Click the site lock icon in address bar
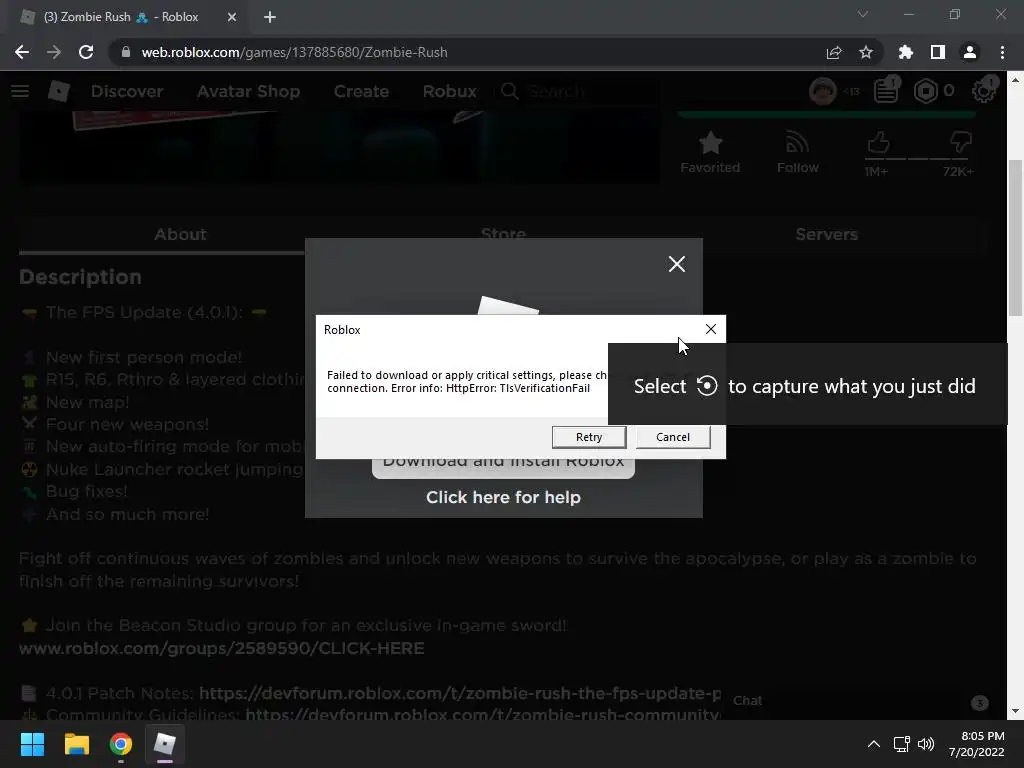This screenshot has height=768, width=1024. tap(125, 52)
